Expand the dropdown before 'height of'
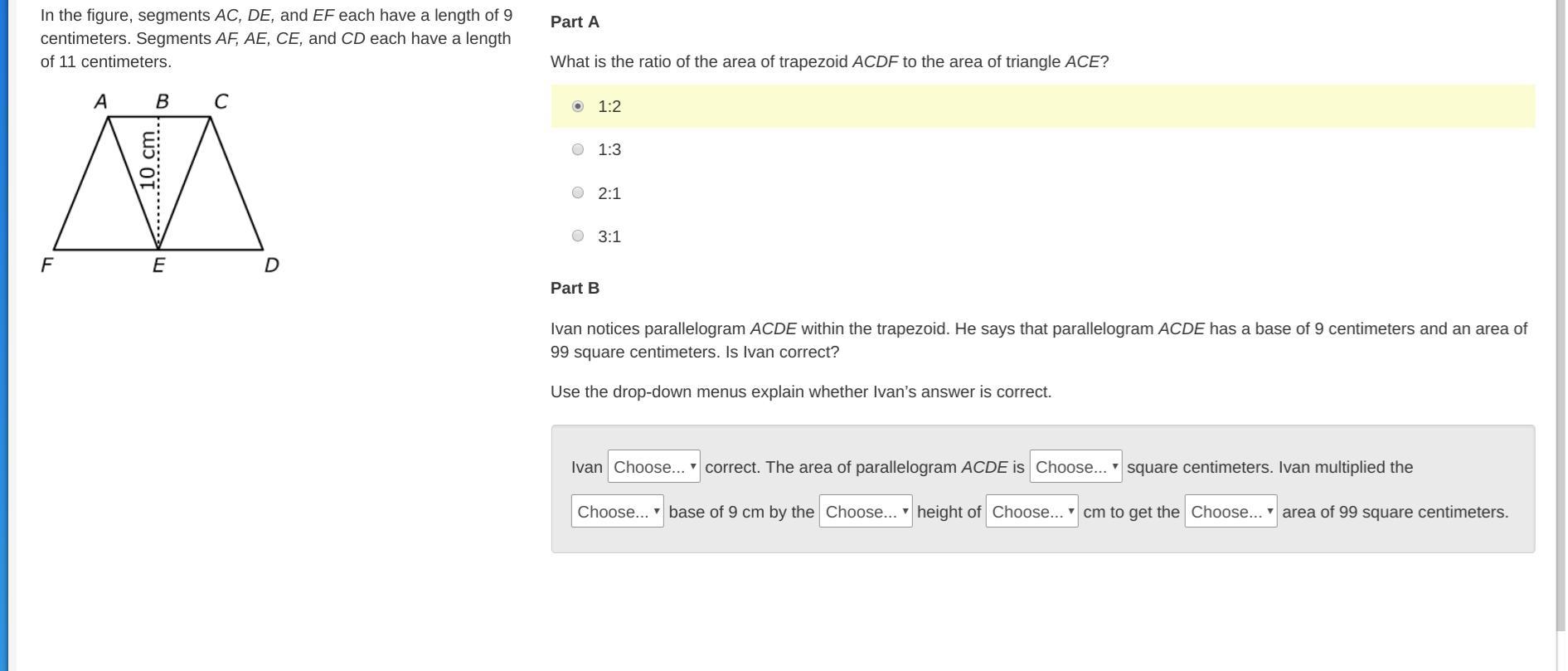This screenshot has width=1568, height=671. point(866,511)
